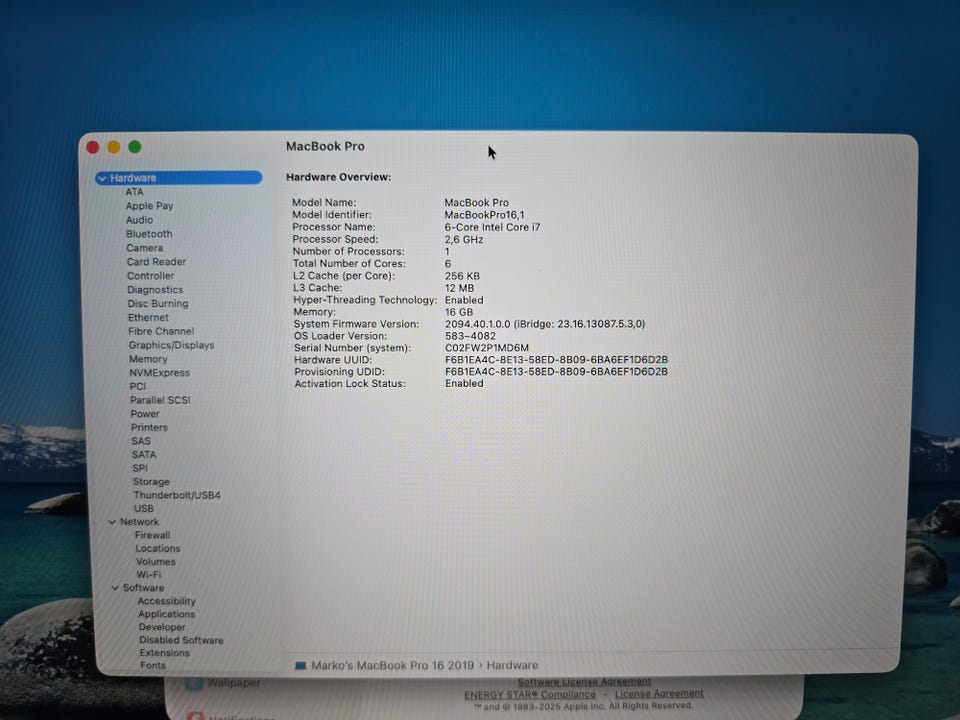Click the Processor Name value 6-Core Intel Core i7
960x720 pixels.
[492, 227]
